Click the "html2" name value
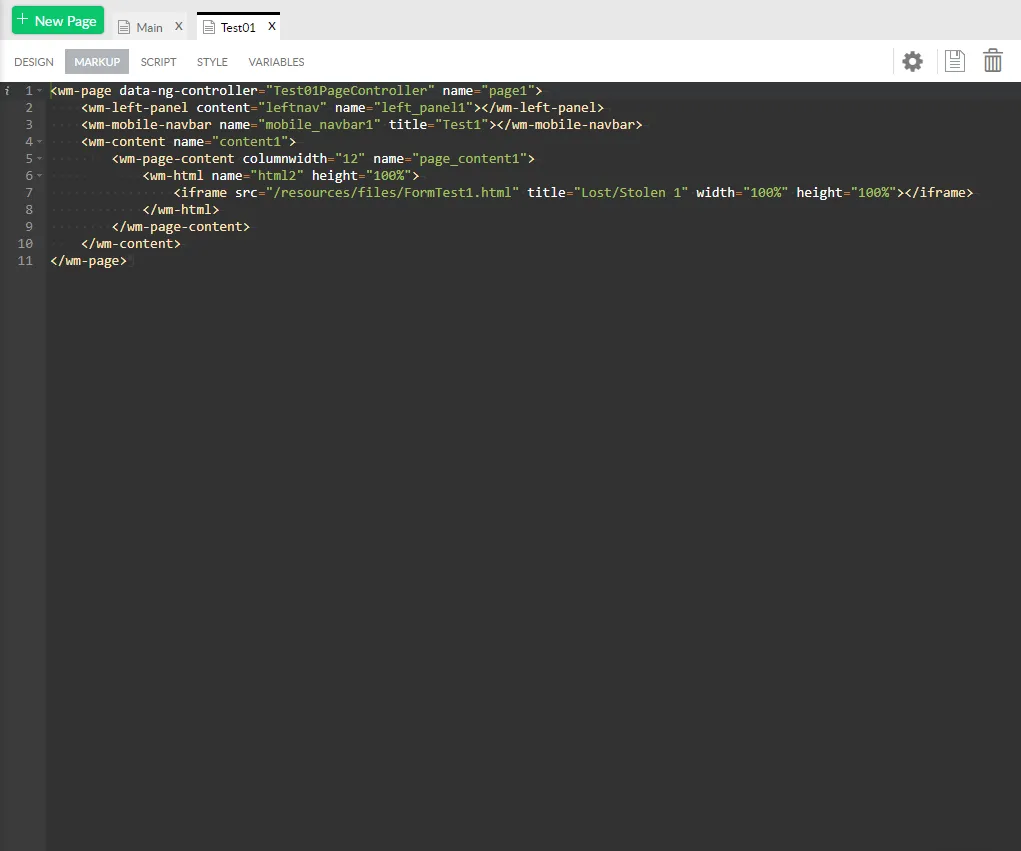The height and width of the screenshot is (851, 1021). tap(277, 175)
